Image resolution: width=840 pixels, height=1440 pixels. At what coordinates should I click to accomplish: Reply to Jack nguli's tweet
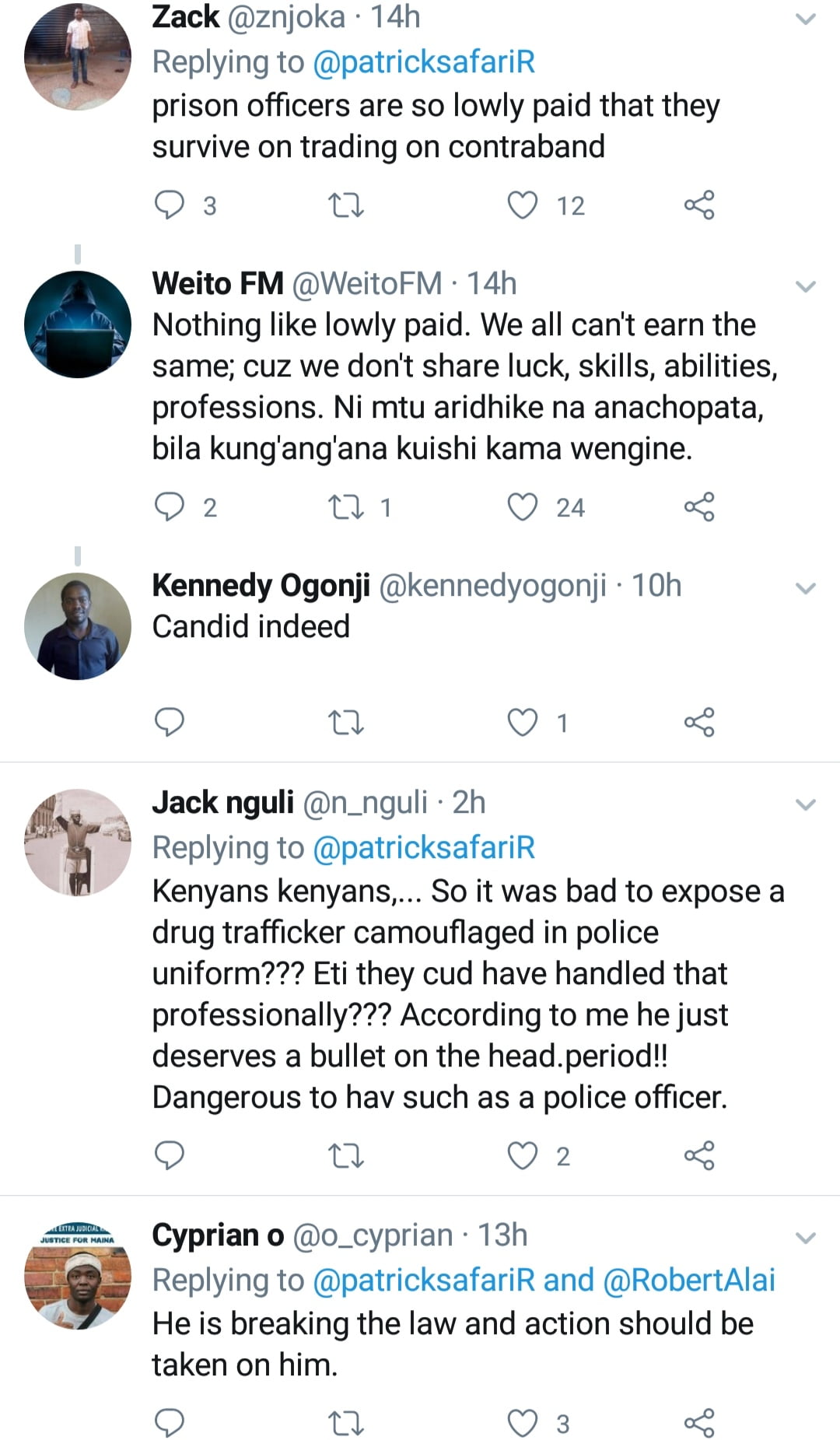coord(170,1155)
